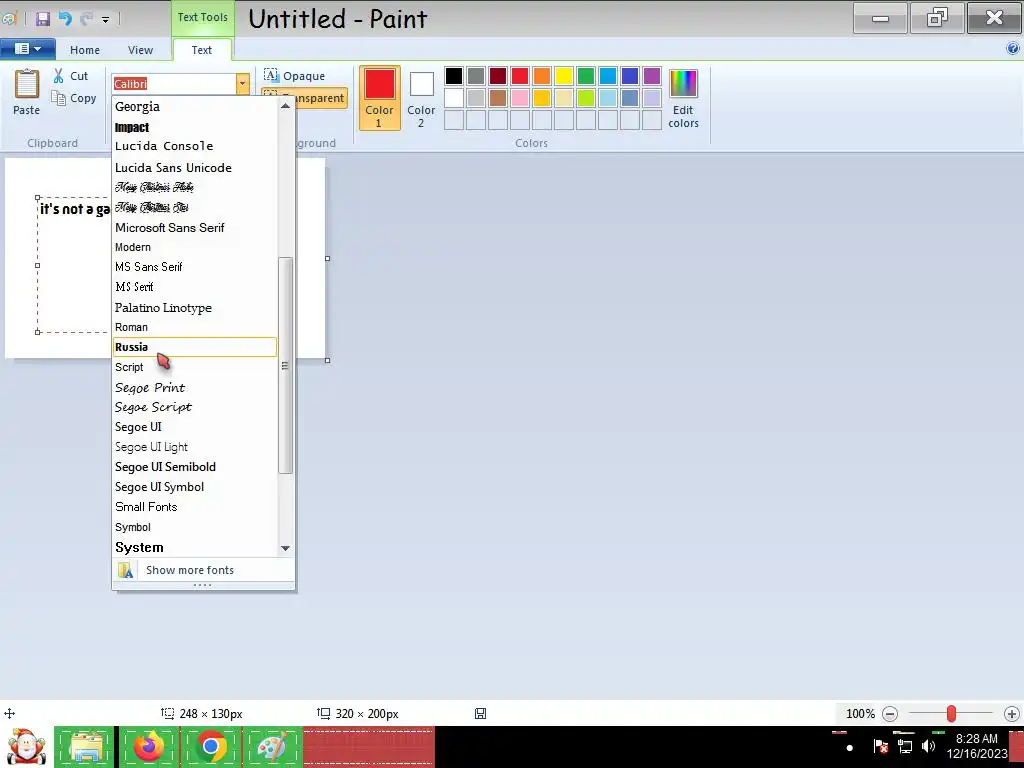Choose the MS Sans Serif font
This screenshot has width=1024, height=768.
[x=195, y=267]
